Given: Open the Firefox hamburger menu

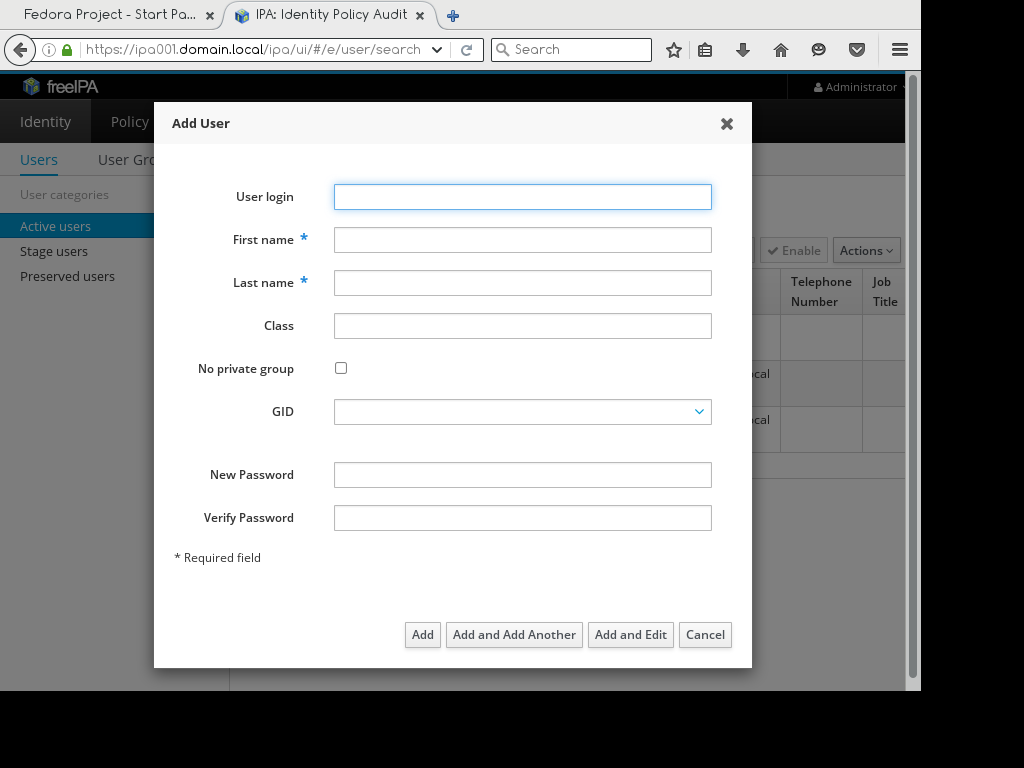Looking at the screenshot, I should (900, 50).
